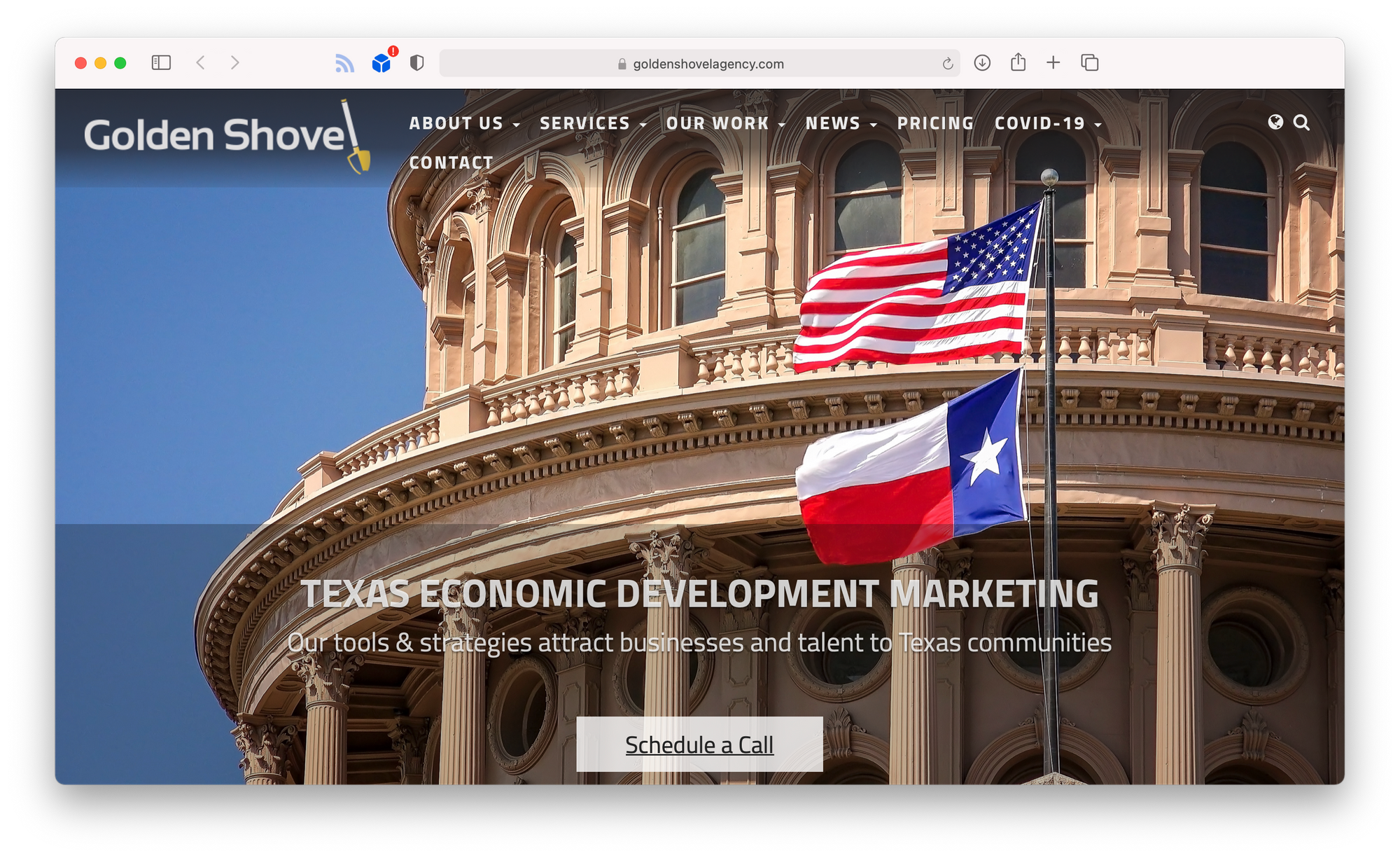Click back navigation arrow in browser
Viewport: 1400px width, 858px height.
(201, 63)
